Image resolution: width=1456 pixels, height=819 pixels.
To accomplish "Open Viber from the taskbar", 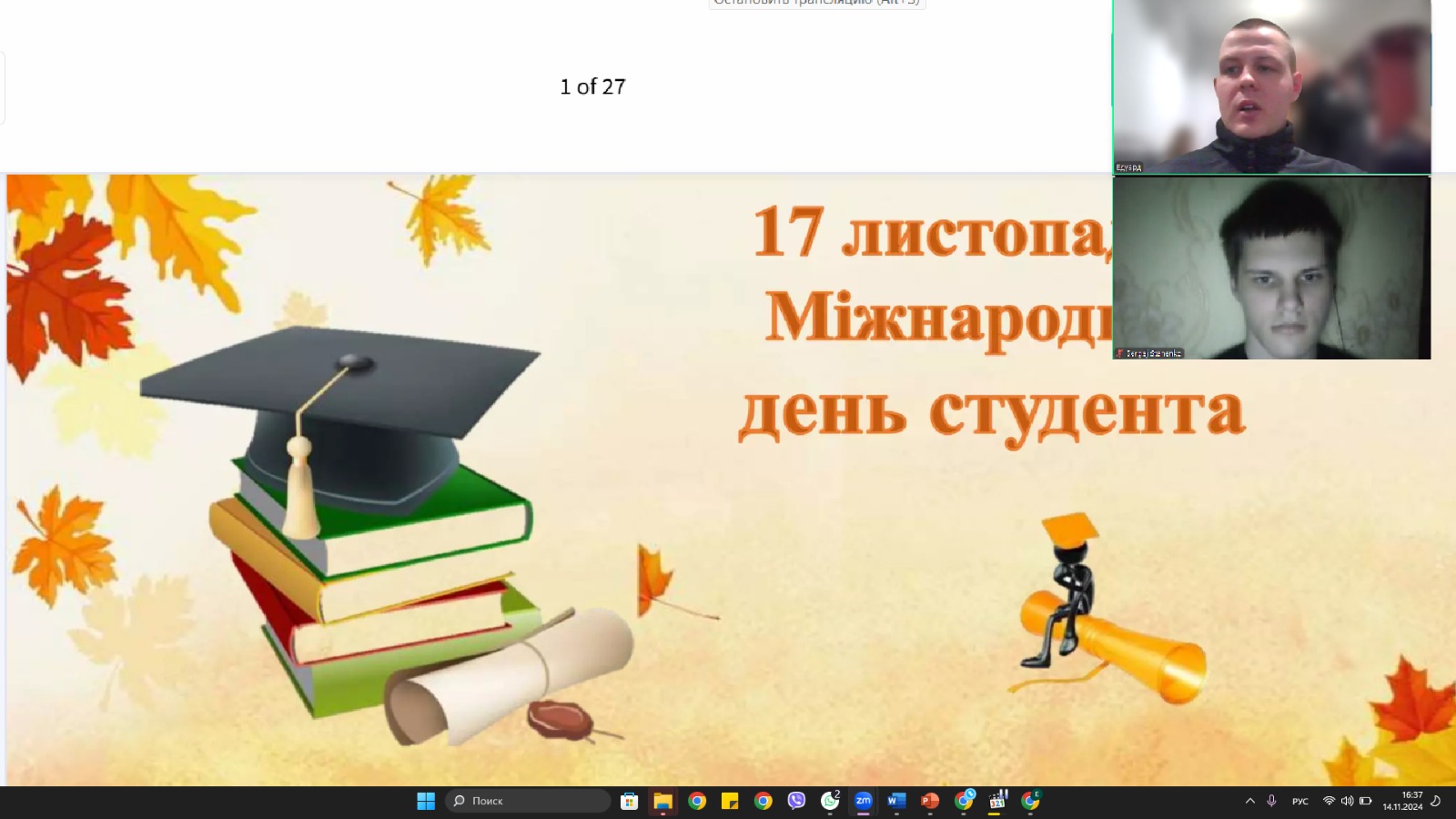I will coord(796,801).
